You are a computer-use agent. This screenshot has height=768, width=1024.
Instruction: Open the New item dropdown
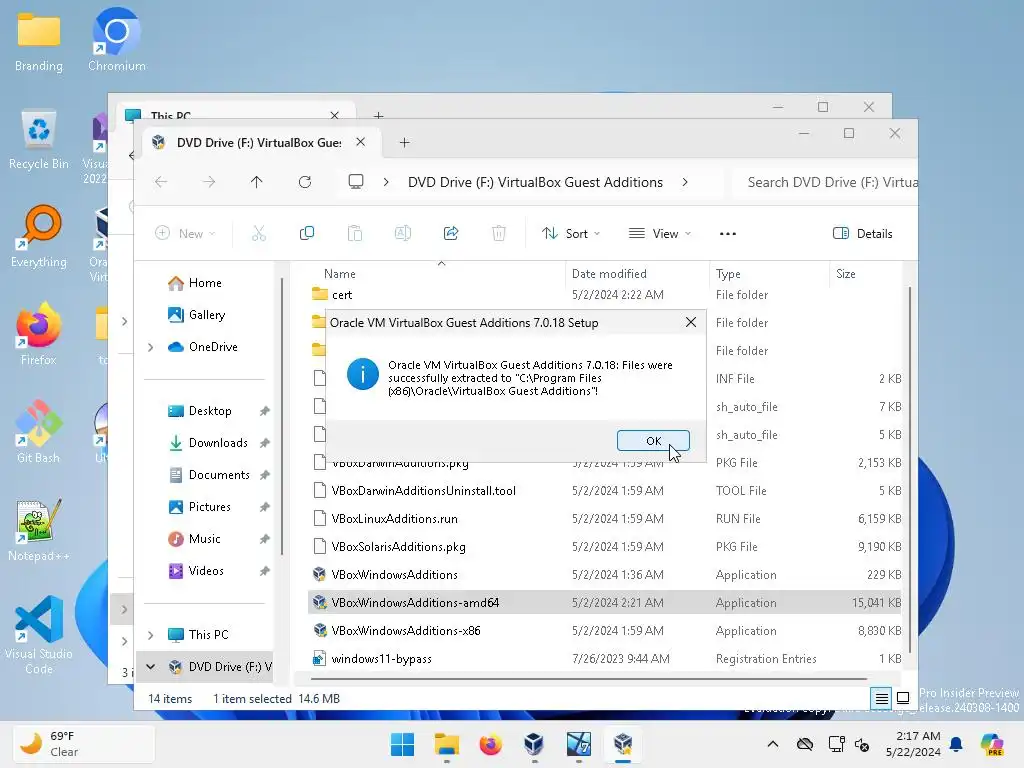[x=185, y=234]
